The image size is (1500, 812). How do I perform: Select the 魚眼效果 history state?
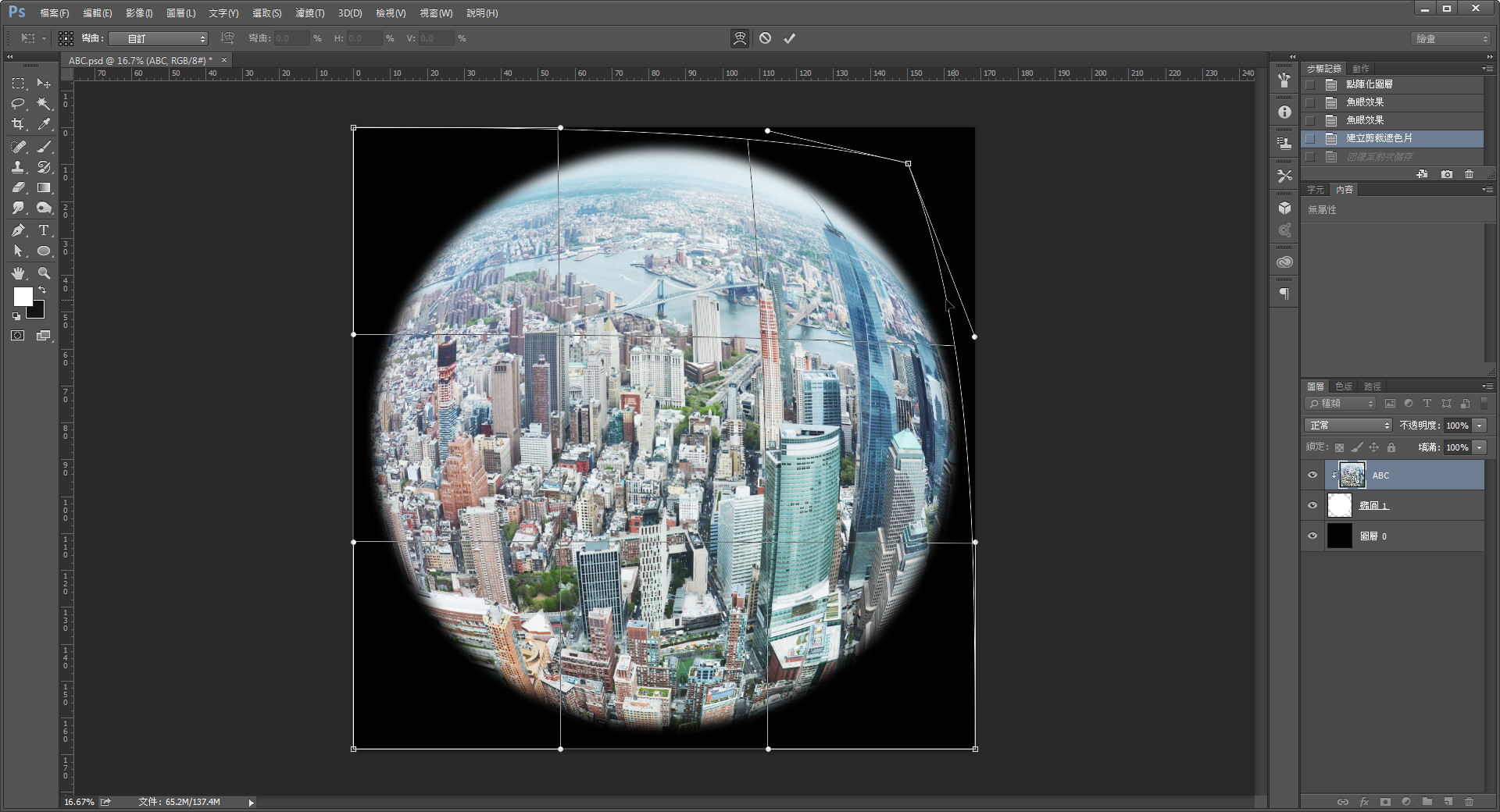point(1365,102)
